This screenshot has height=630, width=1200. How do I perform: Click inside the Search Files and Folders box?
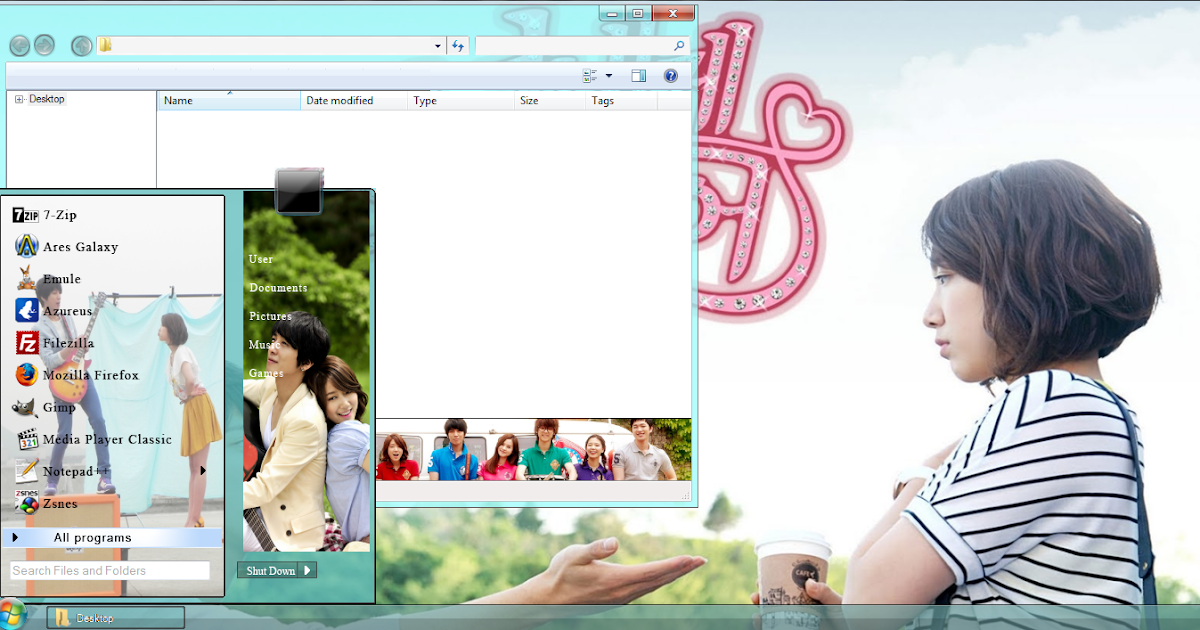point(108,570)
